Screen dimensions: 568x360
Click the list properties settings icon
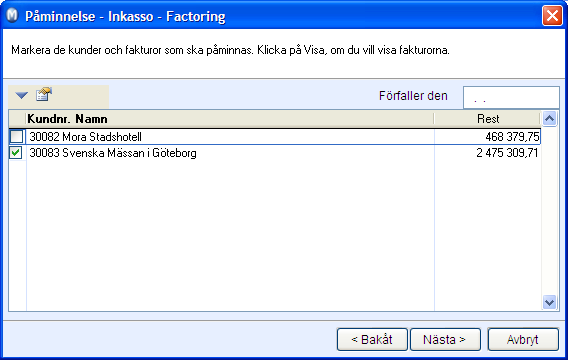[44, 95]
